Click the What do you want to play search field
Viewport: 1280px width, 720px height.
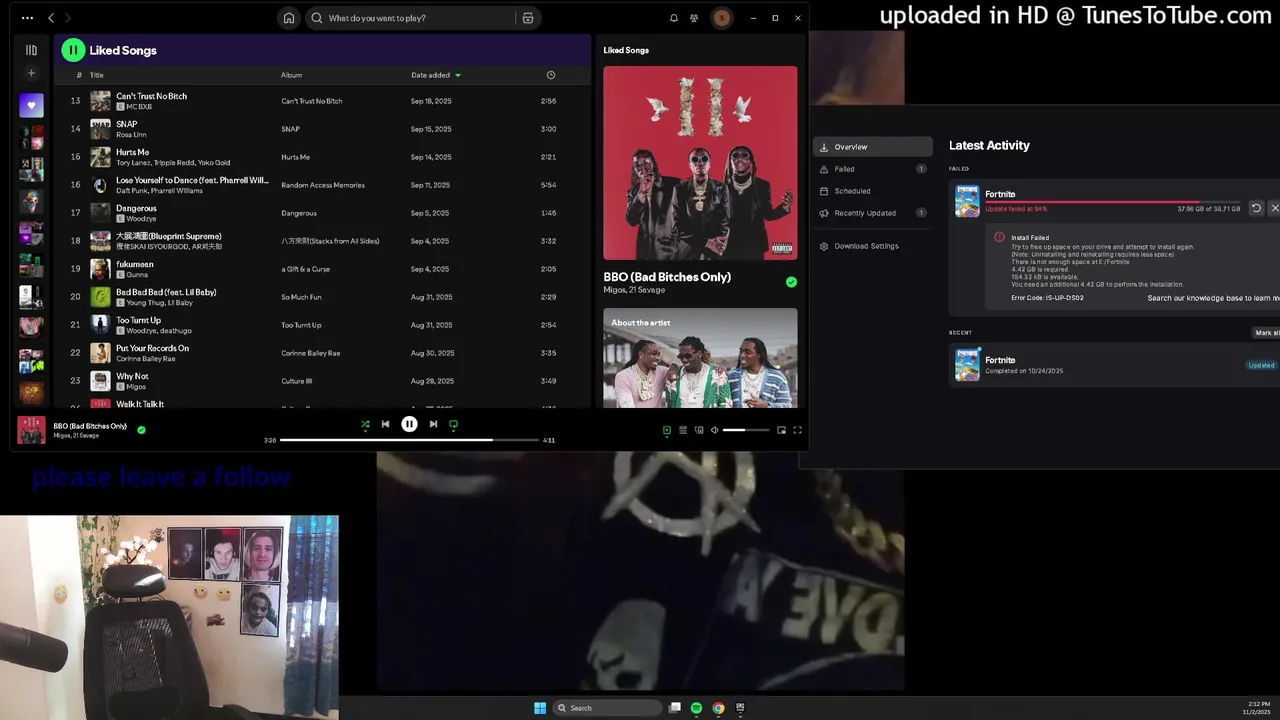412,18
